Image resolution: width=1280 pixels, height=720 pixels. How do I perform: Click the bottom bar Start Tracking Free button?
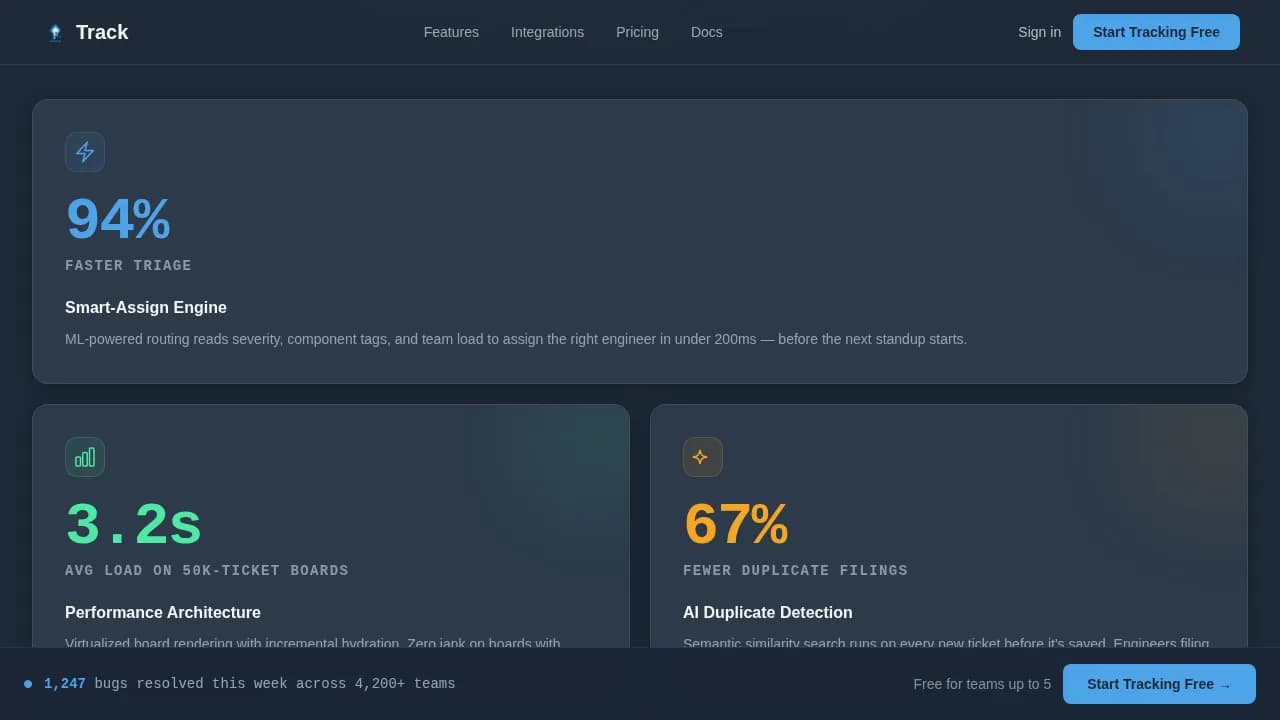[x=1159, y=684]
